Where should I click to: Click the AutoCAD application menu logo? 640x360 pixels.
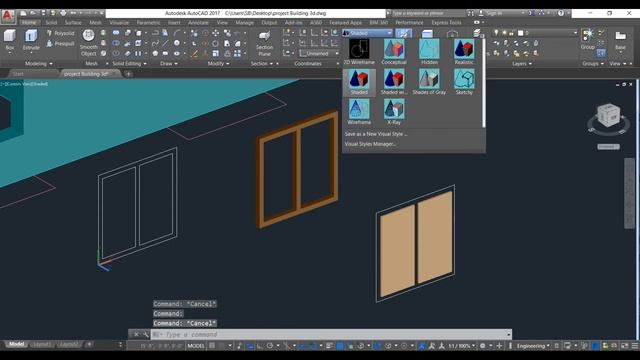point(7,16)
